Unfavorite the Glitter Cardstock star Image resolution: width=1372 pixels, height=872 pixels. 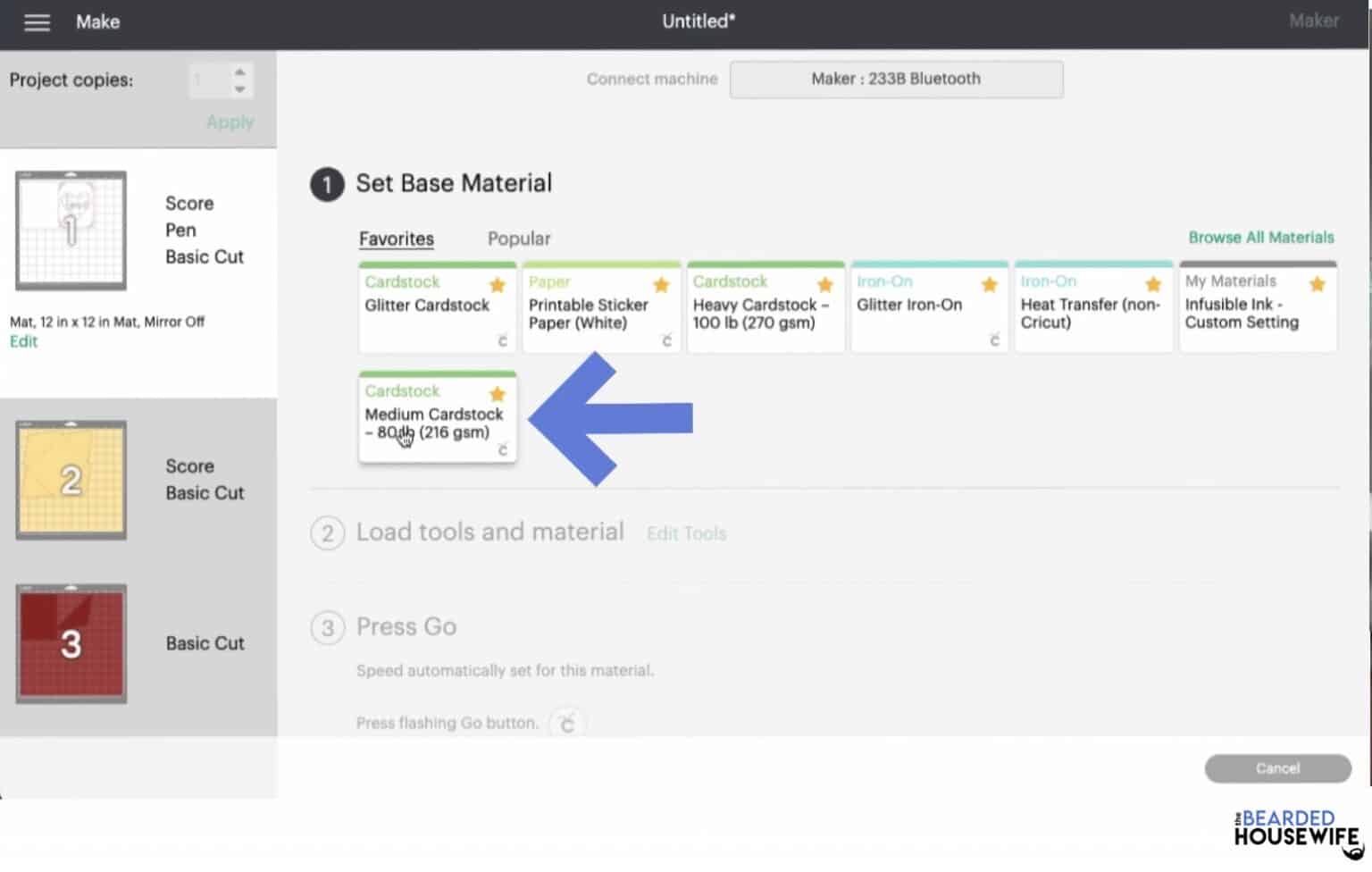pyautogui.click(x=498, y=285)
